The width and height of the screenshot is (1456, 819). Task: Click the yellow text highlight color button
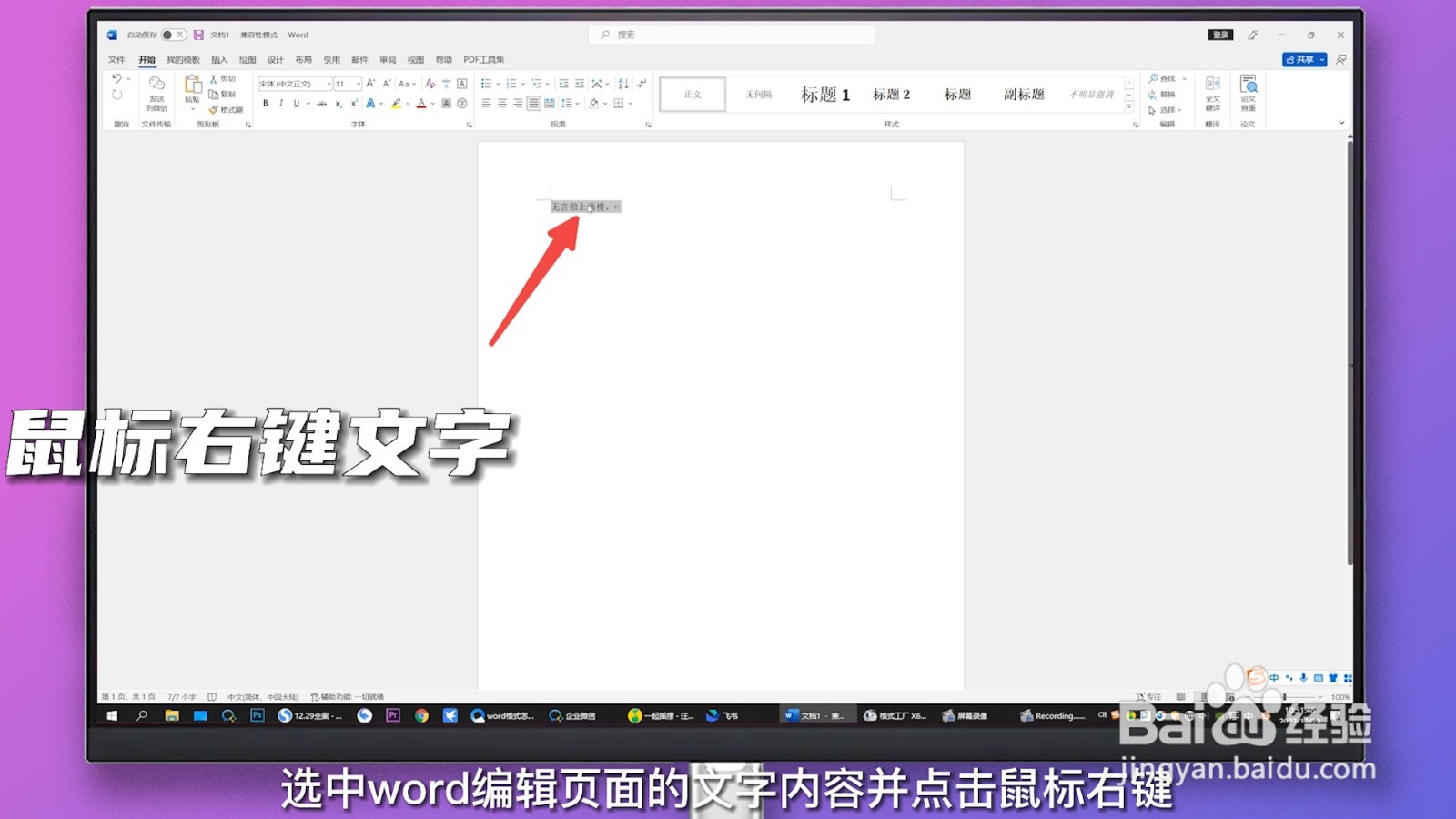tap(396, 104)
